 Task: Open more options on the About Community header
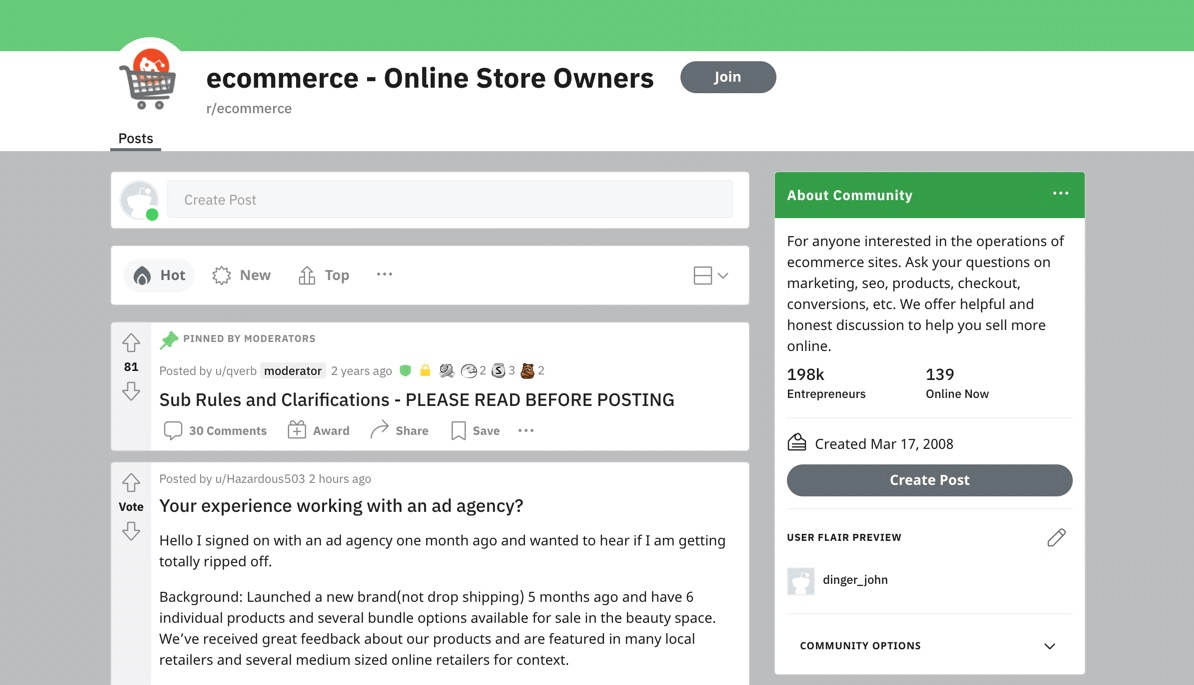pos(1060,194)
